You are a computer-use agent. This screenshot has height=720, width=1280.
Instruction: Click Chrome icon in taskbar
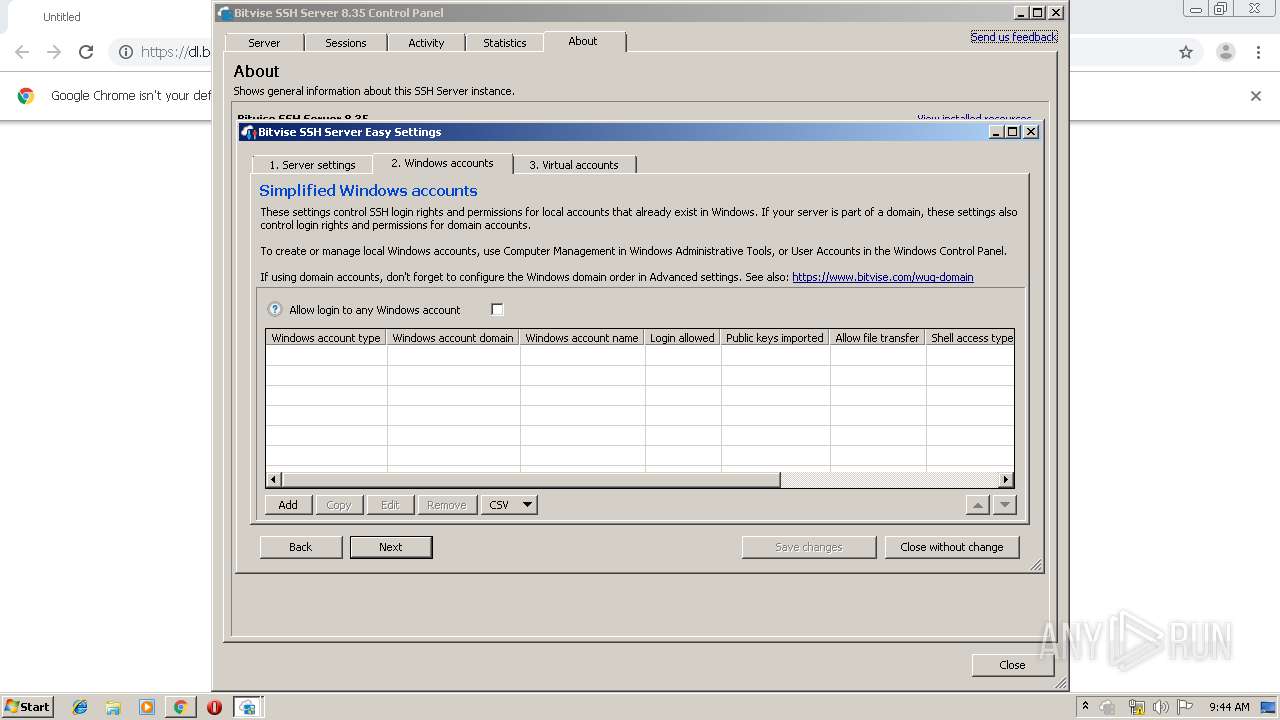point(180,707)
